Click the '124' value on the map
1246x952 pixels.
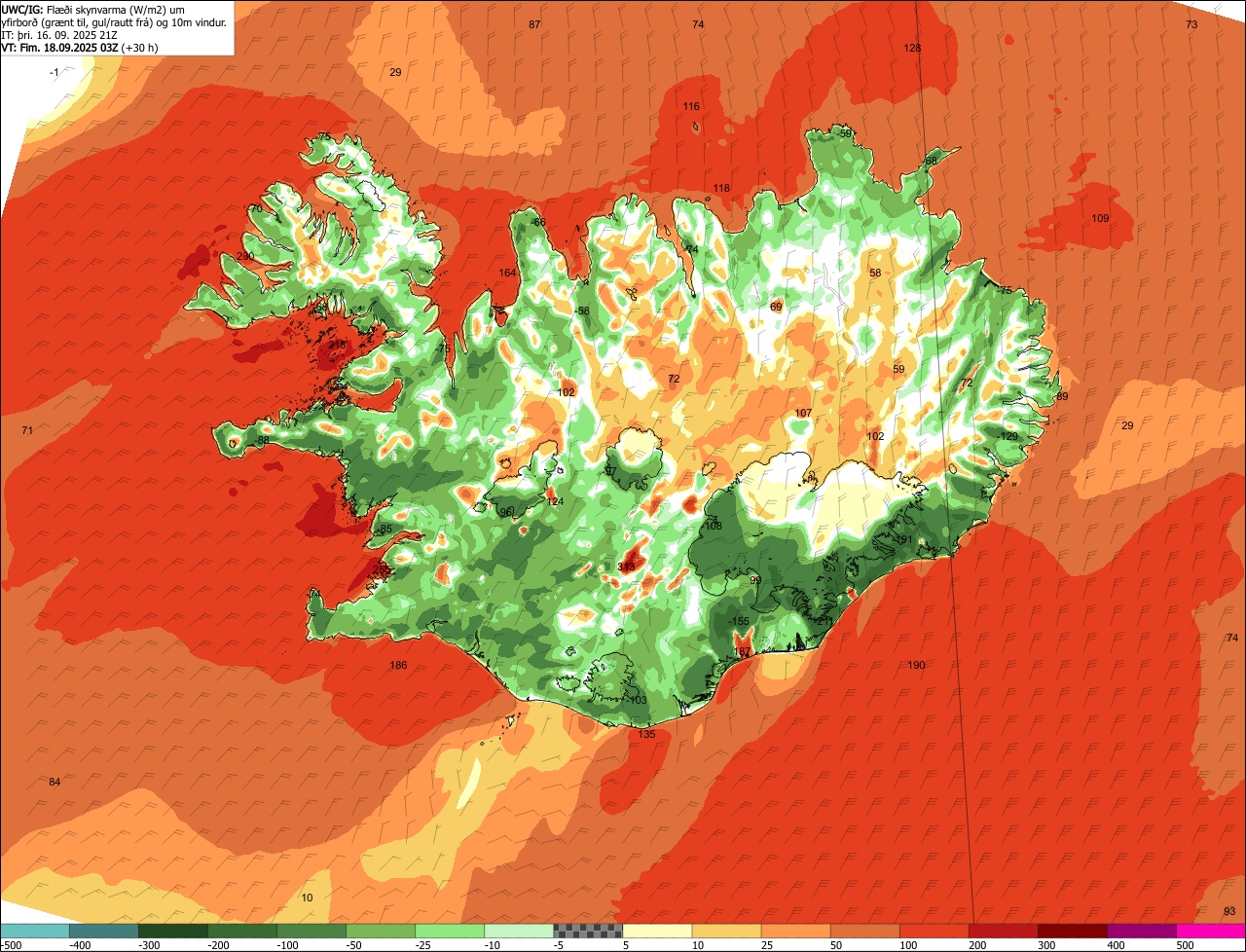555,501
